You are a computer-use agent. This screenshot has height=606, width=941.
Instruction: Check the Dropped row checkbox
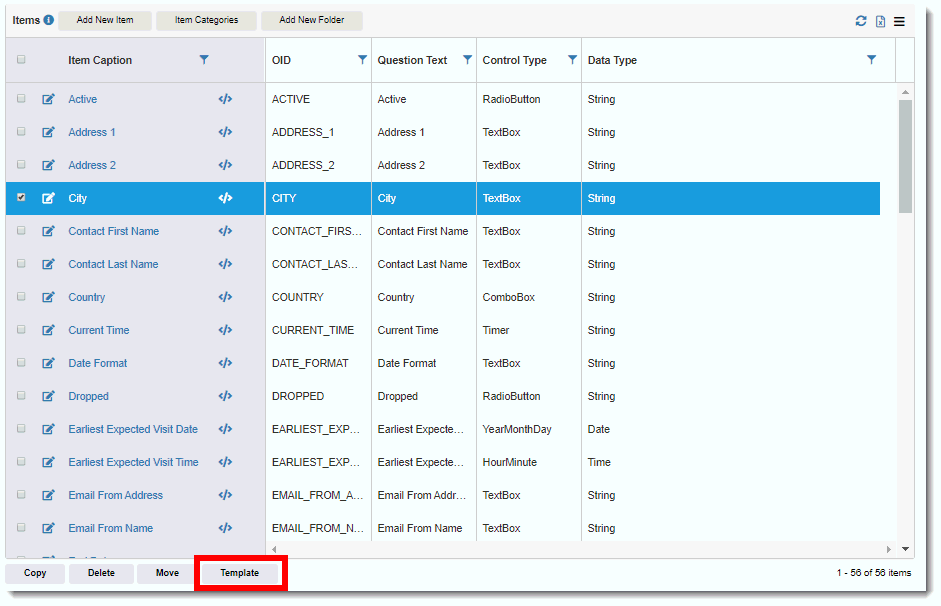(21, 395)
